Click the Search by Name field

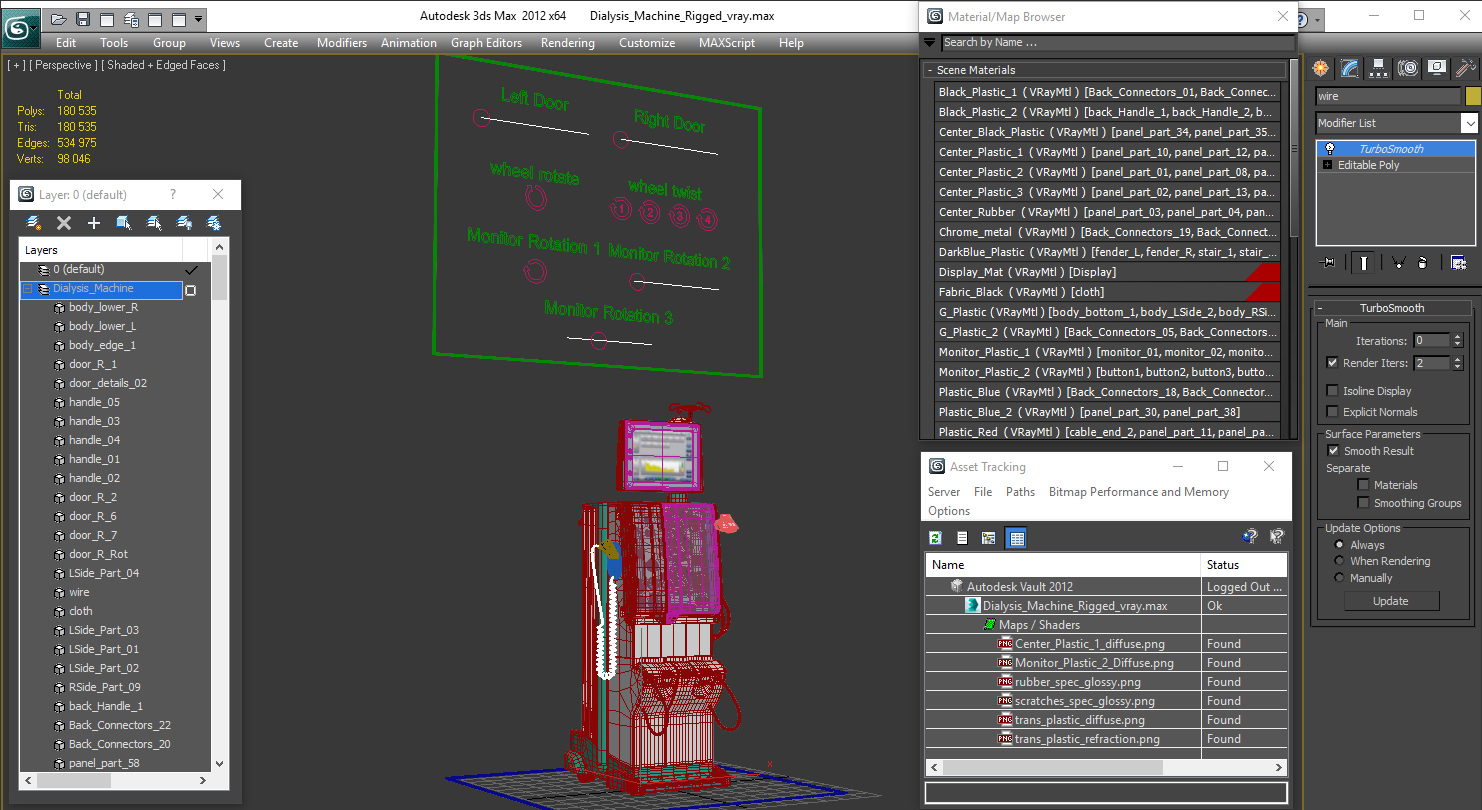[1117, 42]
